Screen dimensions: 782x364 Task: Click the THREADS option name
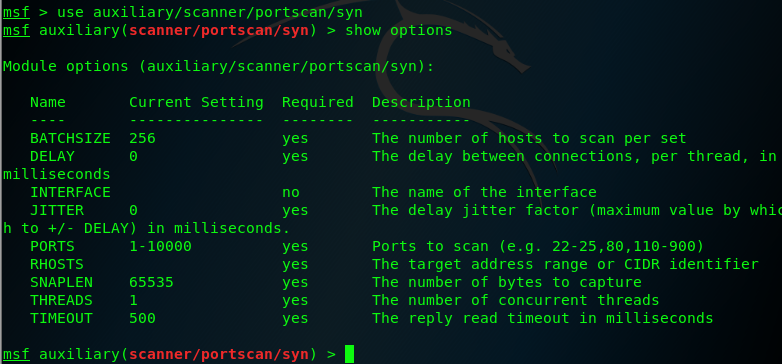pyautogui.click(x=61, y=300)
